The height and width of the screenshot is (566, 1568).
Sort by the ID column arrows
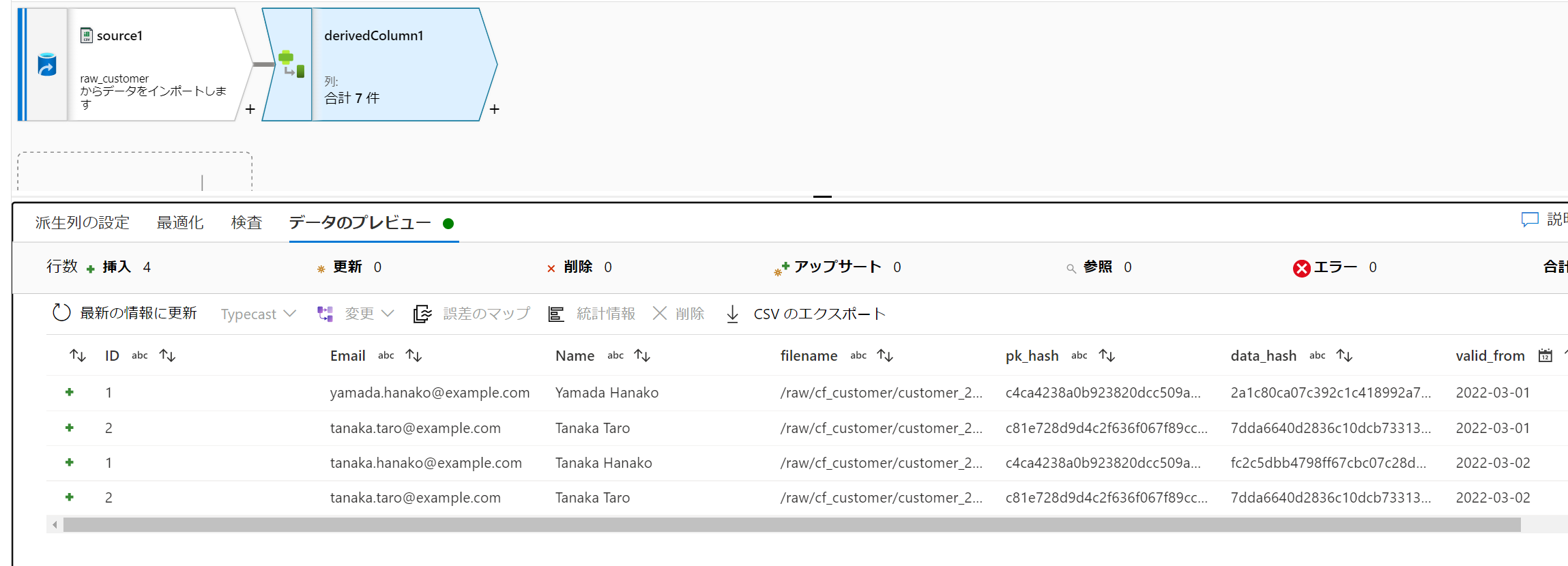tap(167, 355)
